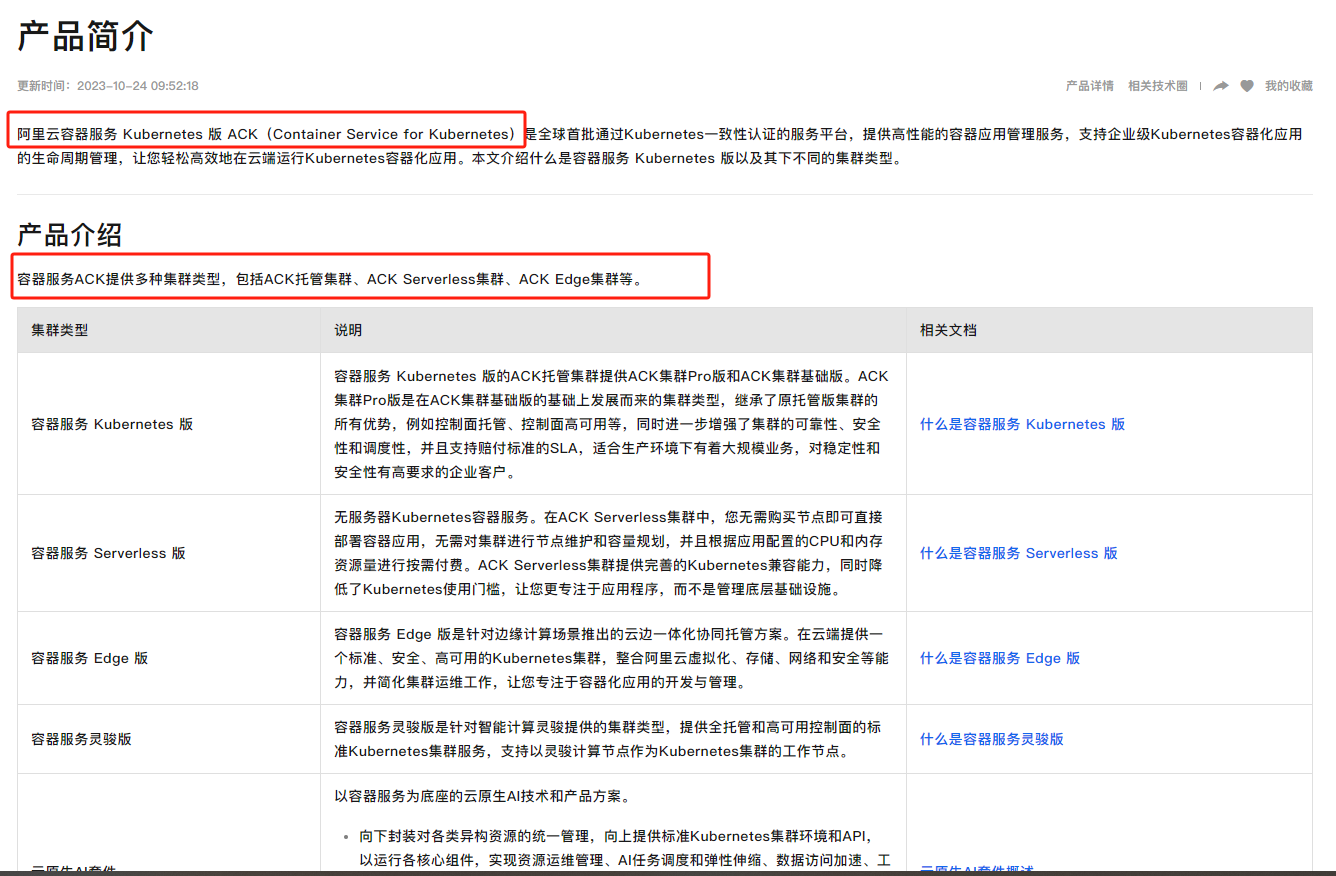Click the 灵骏版 智能计算 description paragraph
Image resolution: width=1336 pixels, height=876 pixels.
pyautogui.click(x=608, y=739)
